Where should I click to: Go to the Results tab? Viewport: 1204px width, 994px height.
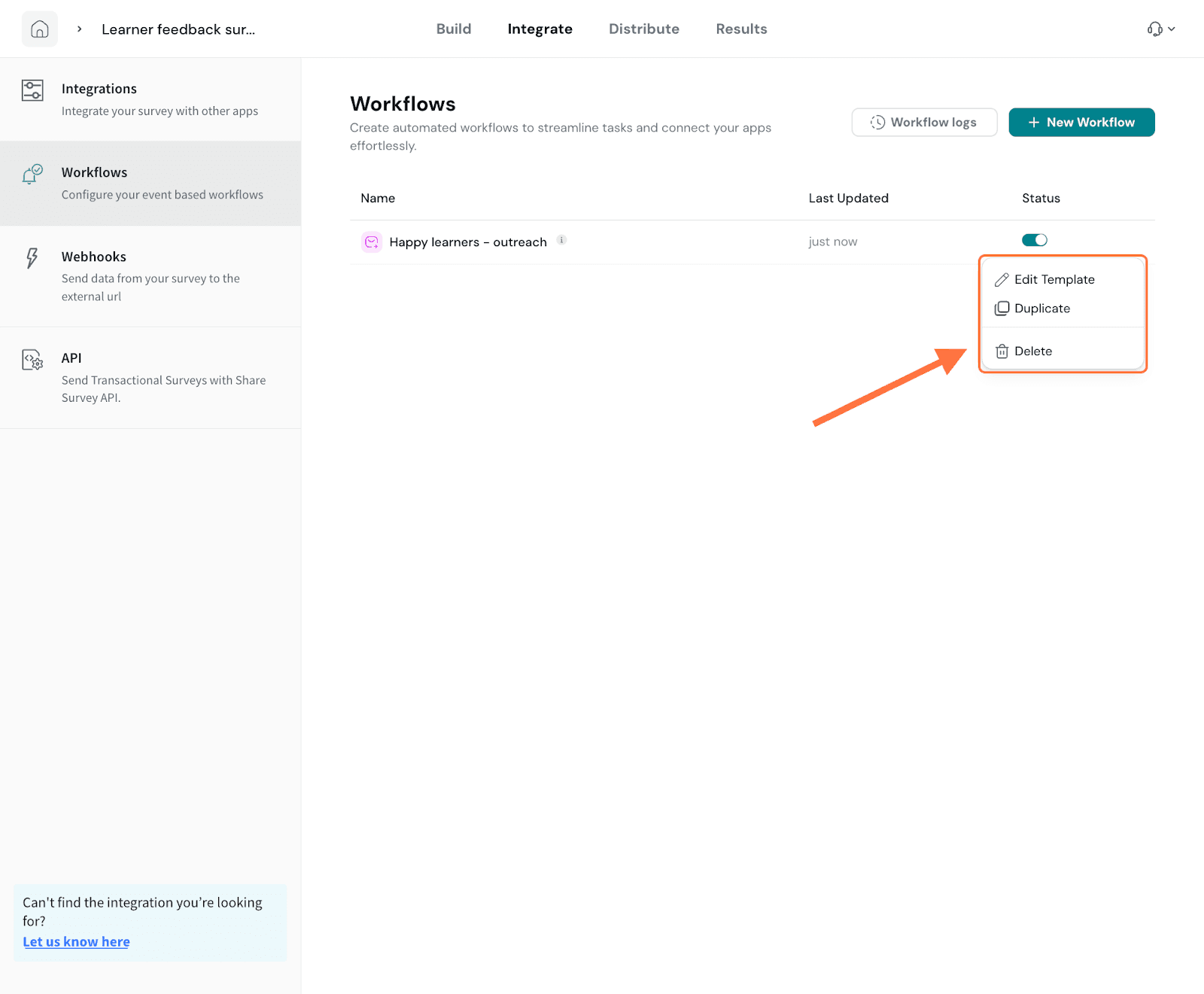[740, 29]
